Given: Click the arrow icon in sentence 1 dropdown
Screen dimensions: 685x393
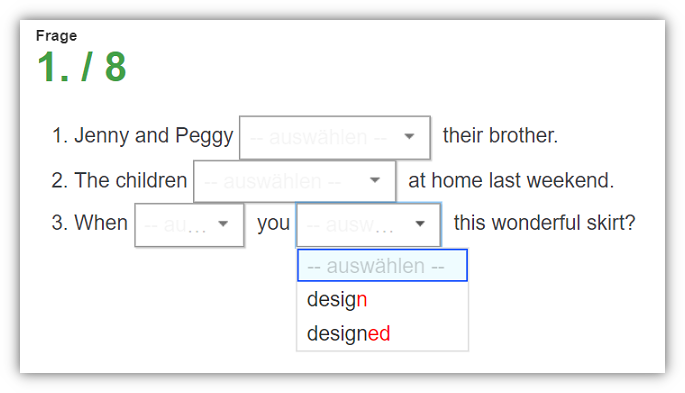Looking at the screenshot, I should pyautogui.click(x=409, y=137).
